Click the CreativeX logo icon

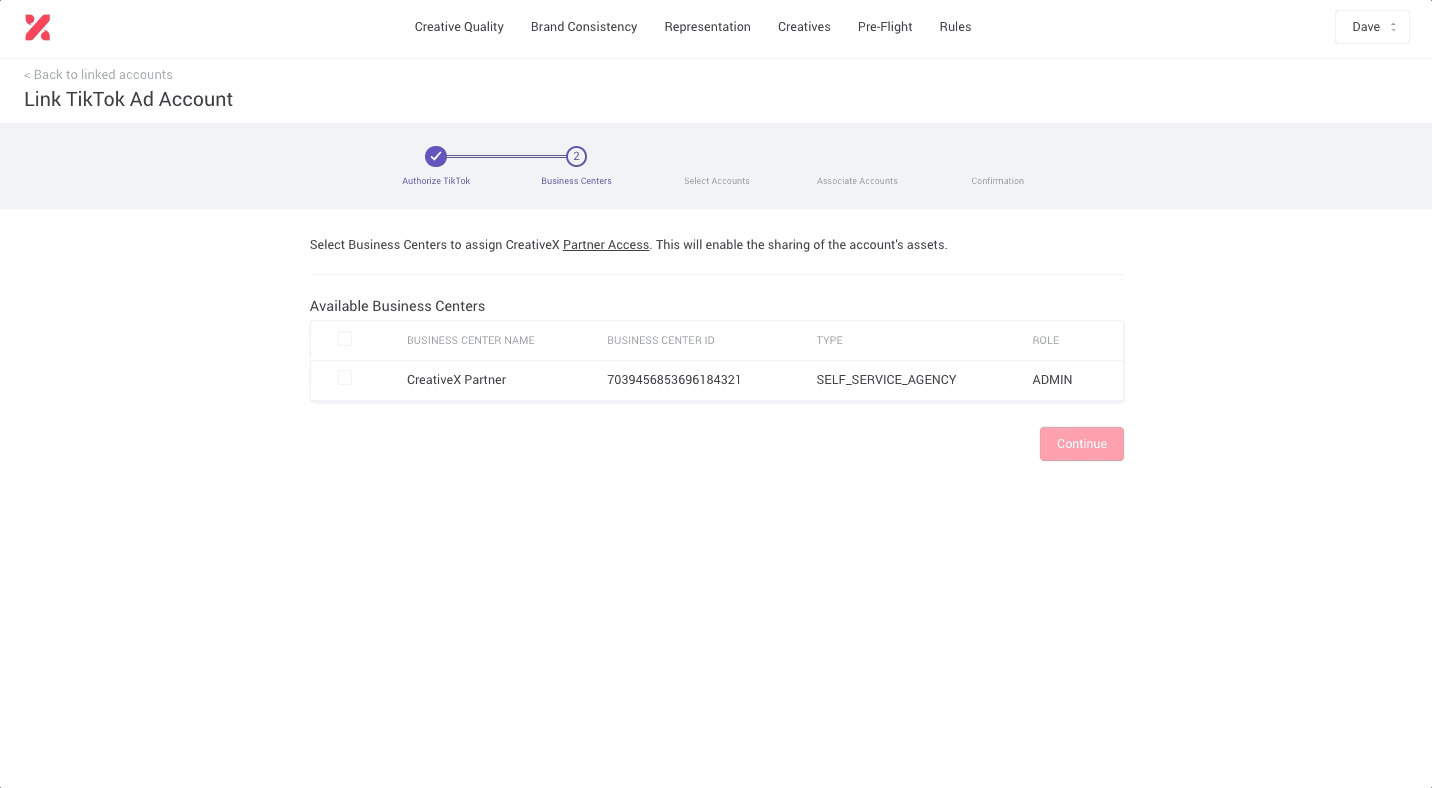(38, 28)
